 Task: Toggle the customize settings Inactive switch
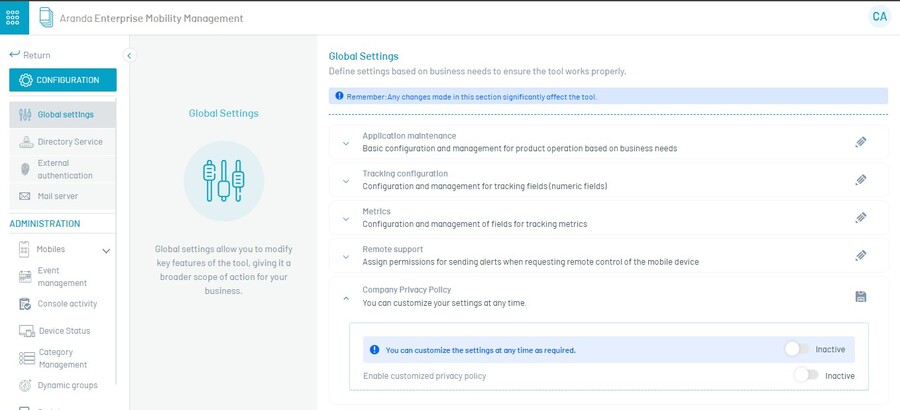[x=797, y=349]
